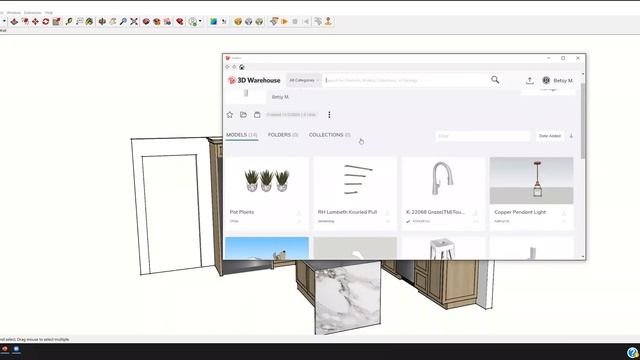The image size is (640, 360).
Task: Open the Copper Pendant Light thumbnail
Action: tap(531, 180)
